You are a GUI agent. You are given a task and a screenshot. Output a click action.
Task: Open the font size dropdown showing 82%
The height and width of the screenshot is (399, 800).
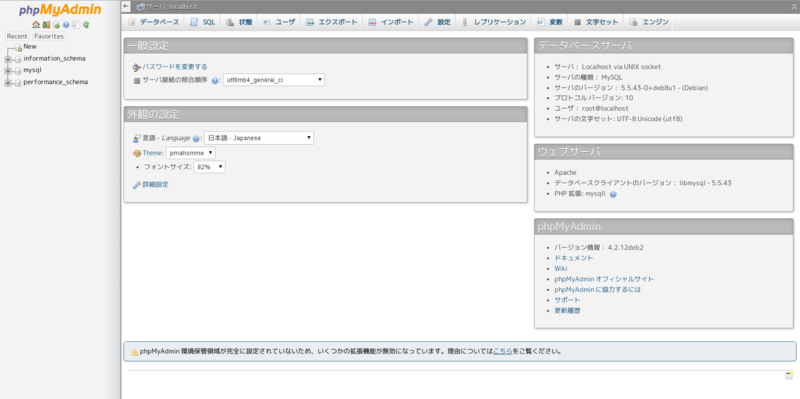click(x=210, y=167)
